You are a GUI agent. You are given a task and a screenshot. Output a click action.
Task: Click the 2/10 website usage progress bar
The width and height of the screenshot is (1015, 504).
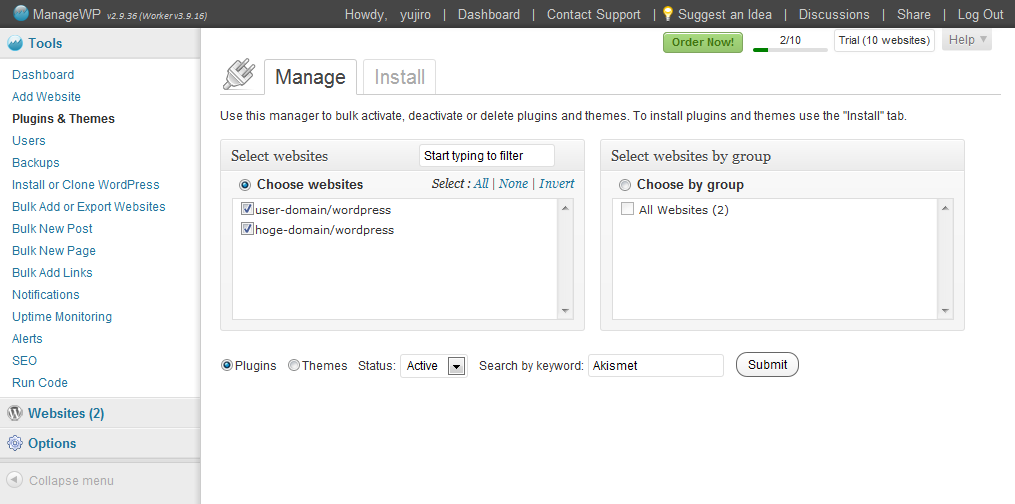point(790,49)
